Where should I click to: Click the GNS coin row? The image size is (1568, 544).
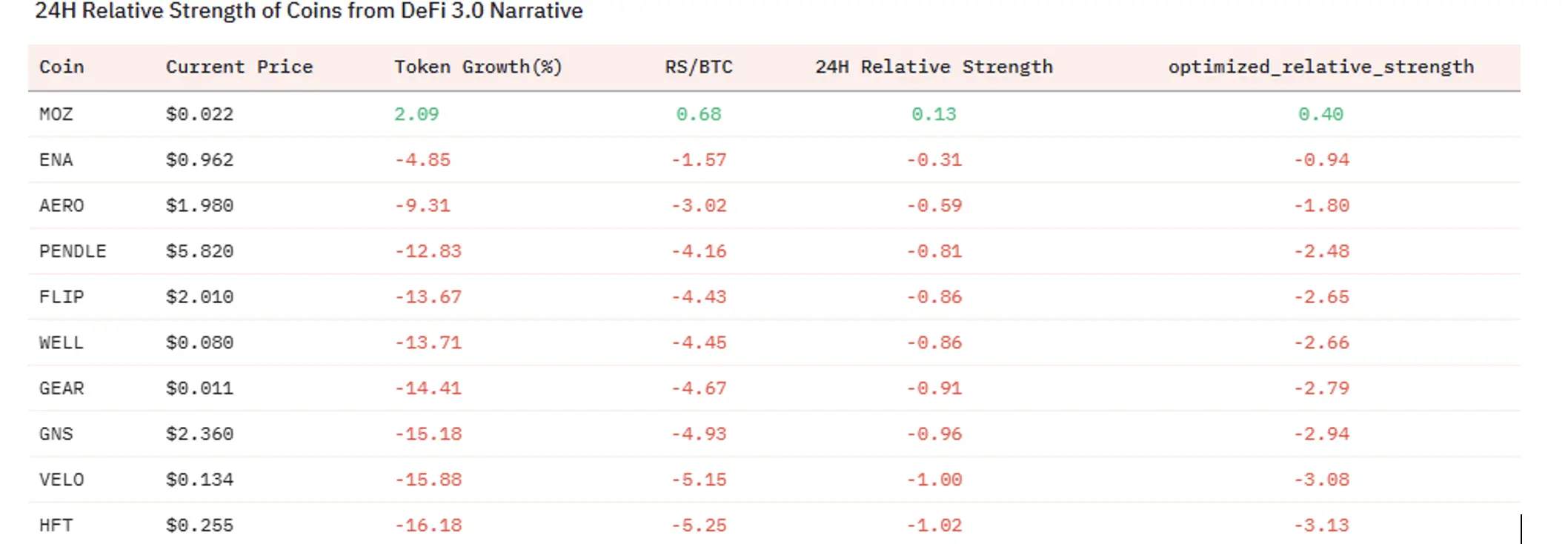point(56,434)
